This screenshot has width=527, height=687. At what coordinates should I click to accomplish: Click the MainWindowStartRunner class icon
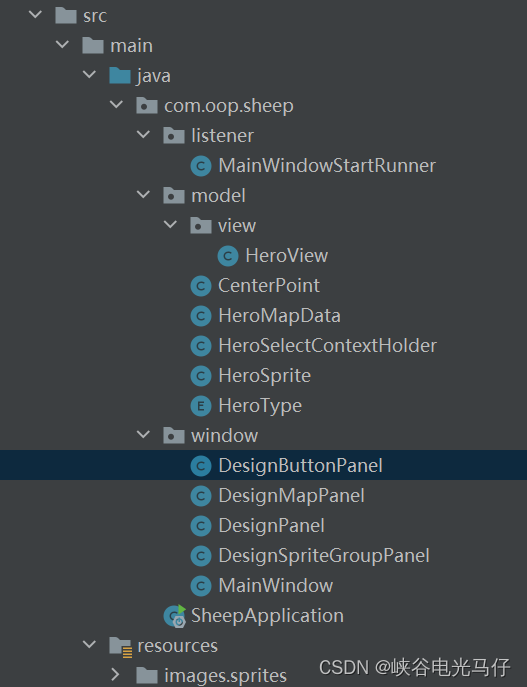tap(201, 166)
